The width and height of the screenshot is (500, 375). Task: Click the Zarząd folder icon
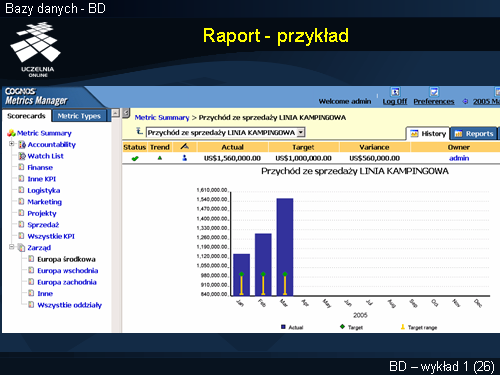tap(21, 248)
